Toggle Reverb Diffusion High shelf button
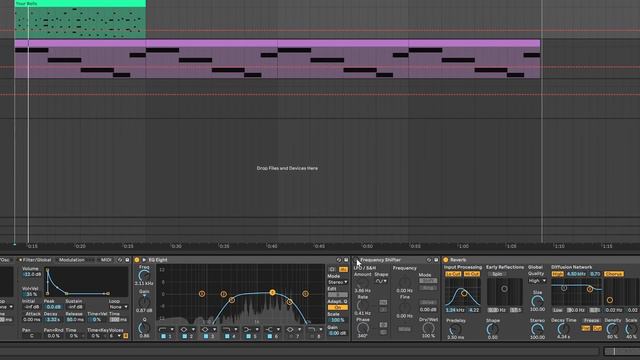Screen dimensions: 640x360 pyautogui.click(x=558, y=274)
